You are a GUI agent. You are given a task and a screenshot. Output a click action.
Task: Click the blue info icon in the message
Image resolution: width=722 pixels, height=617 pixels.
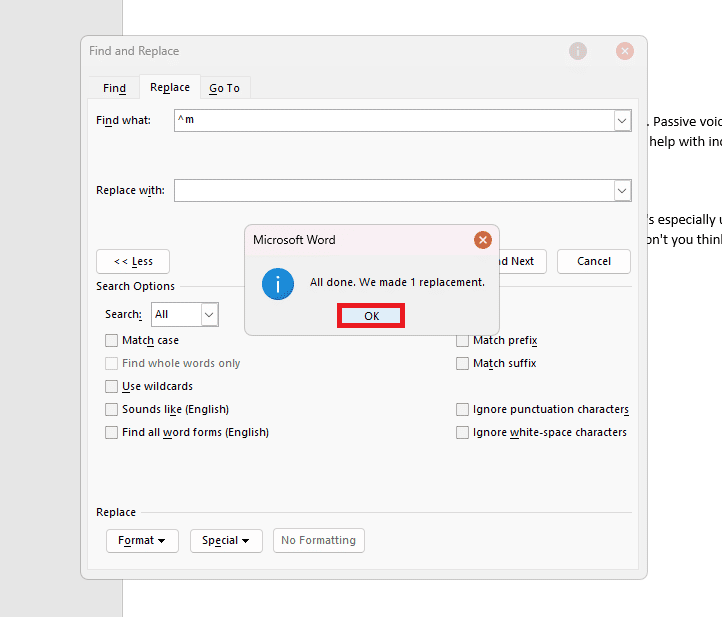tap(278, 284)
